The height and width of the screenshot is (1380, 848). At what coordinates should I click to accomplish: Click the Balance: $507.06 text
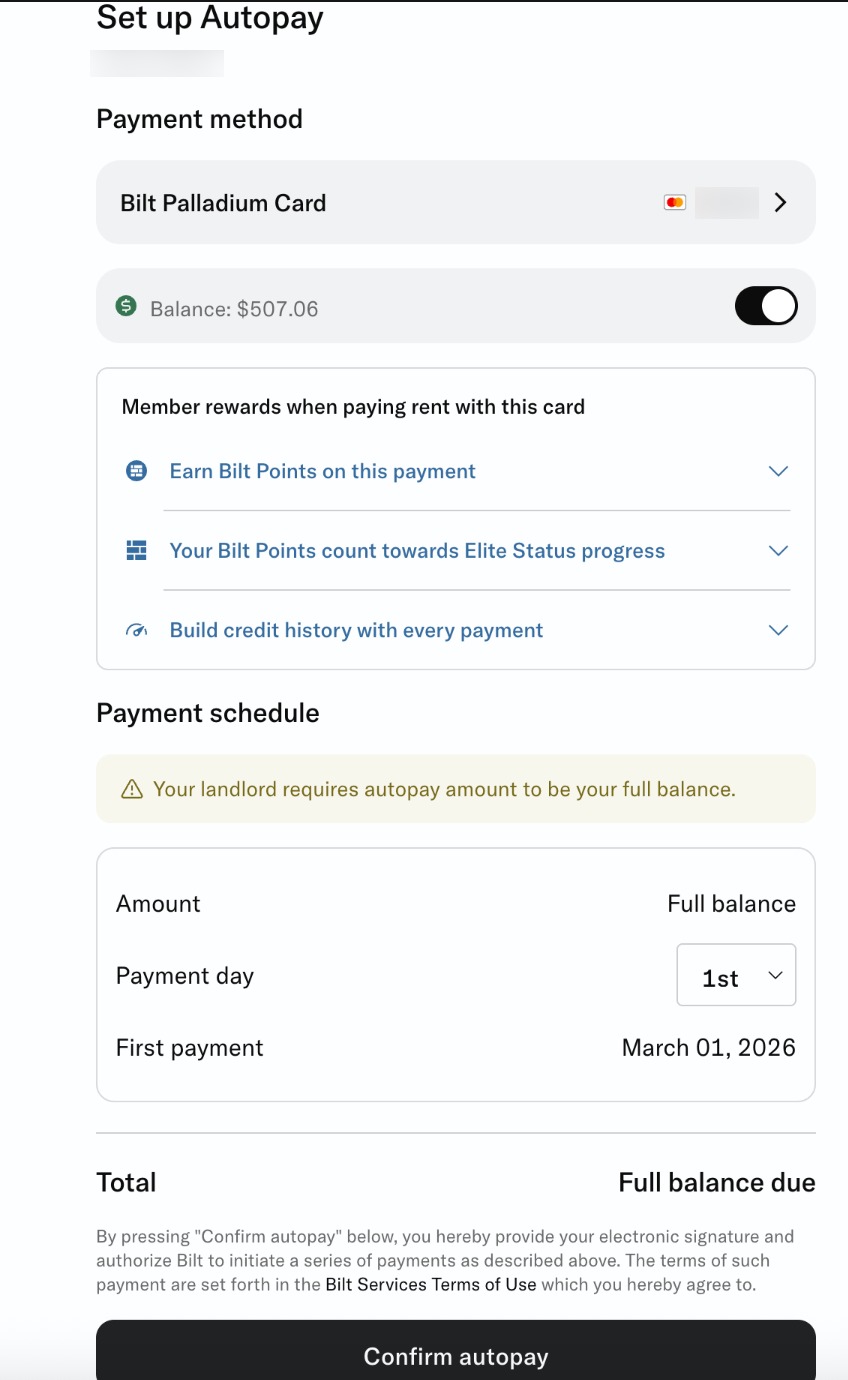pyautogui.click(x=234, y=309)
